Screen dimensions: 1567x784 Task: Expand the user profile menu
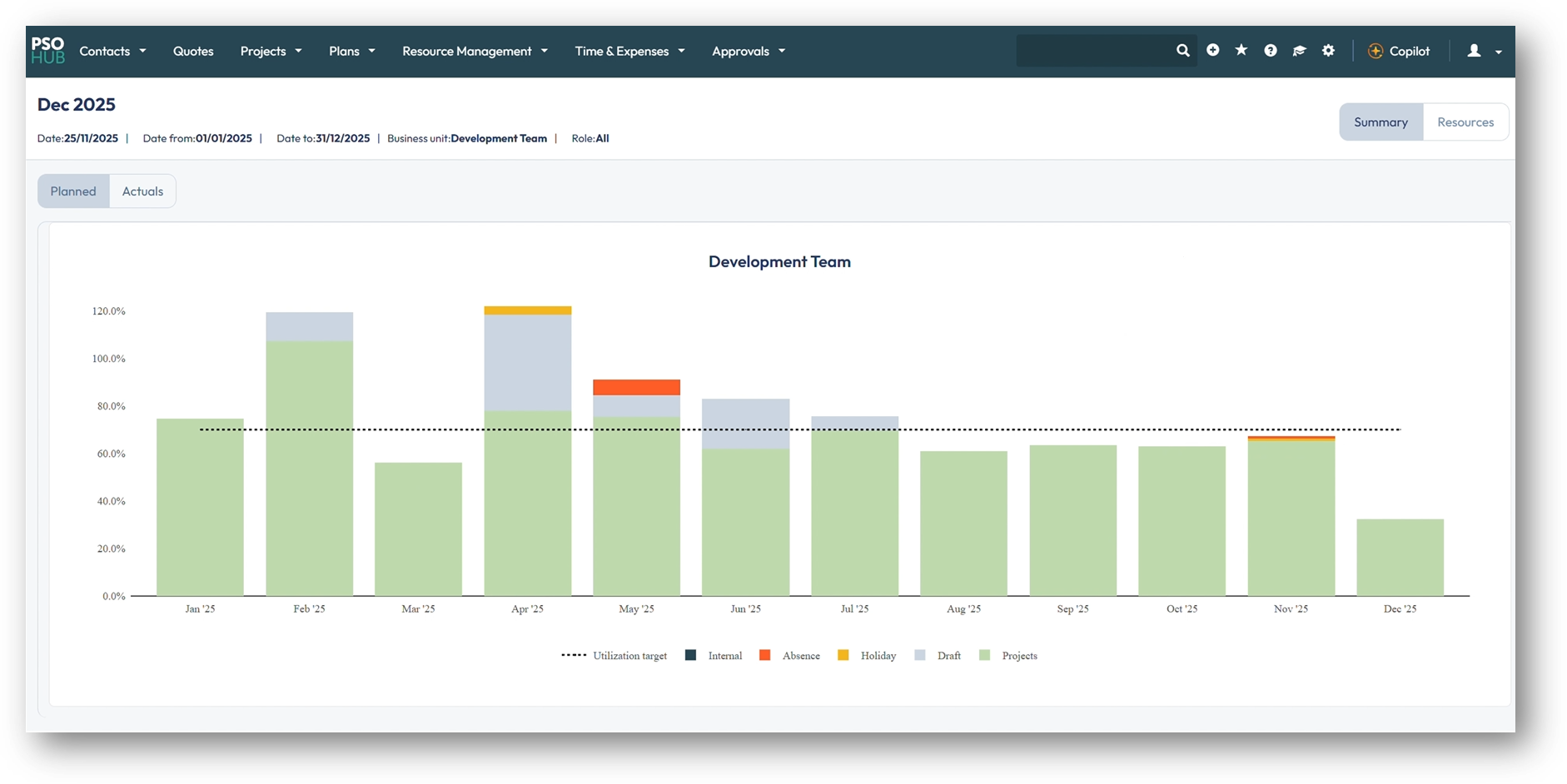(x=1483, y=51)
